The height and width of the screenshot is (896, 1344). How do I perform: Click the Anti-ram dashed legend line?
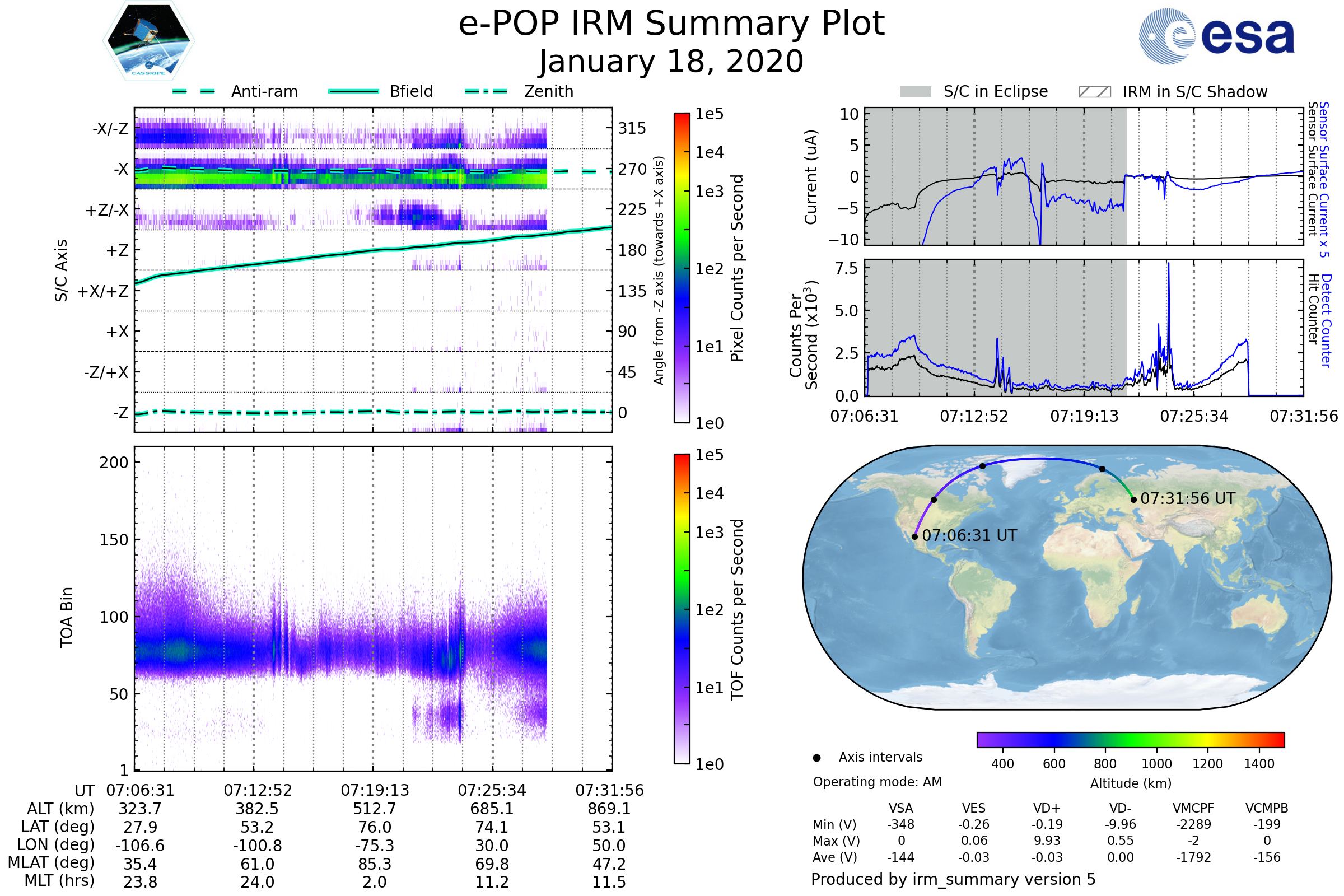(x=194, y=91)
